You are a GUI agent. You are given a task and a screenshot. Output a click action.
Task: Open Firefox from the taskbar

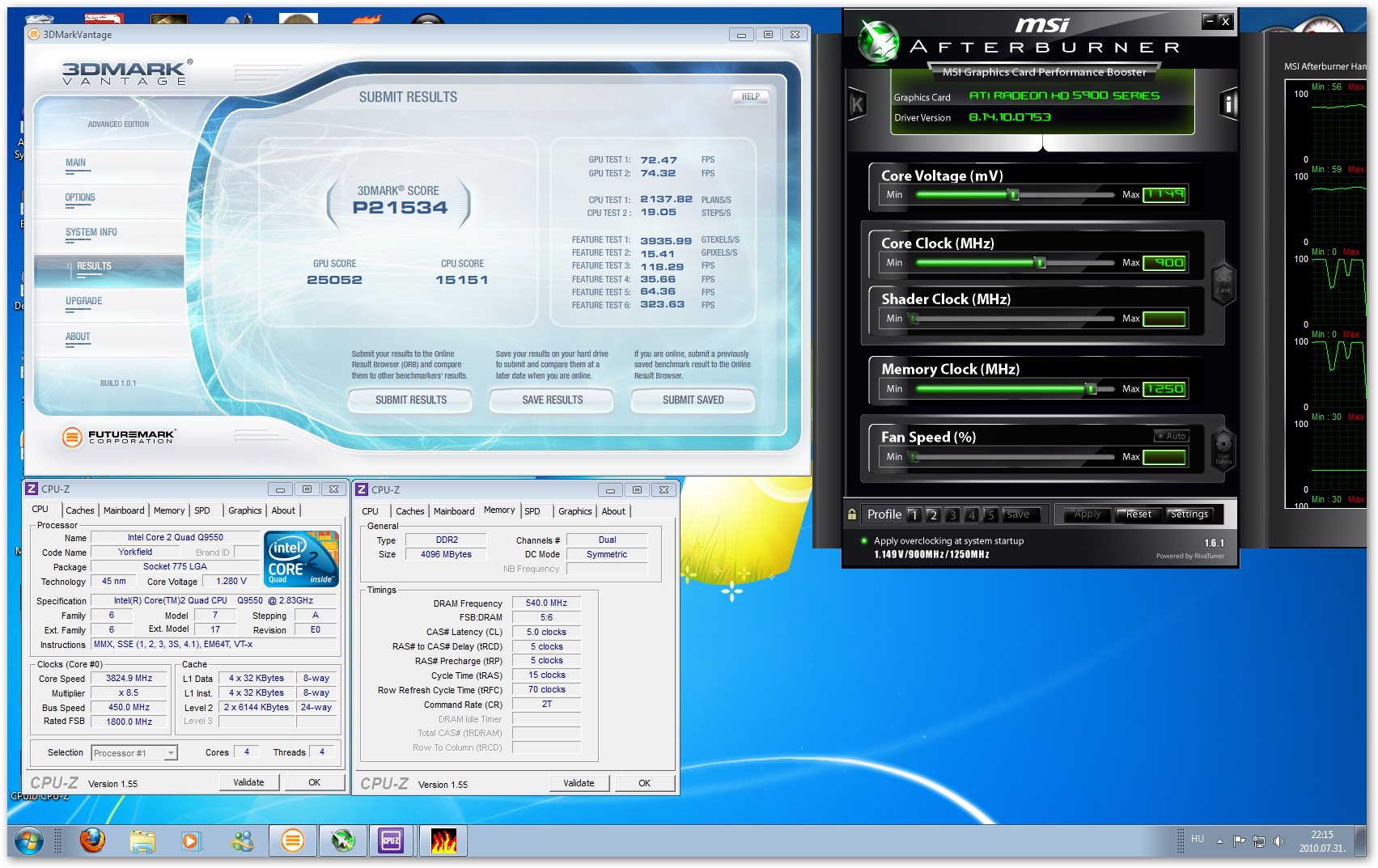tap(92, 840)
